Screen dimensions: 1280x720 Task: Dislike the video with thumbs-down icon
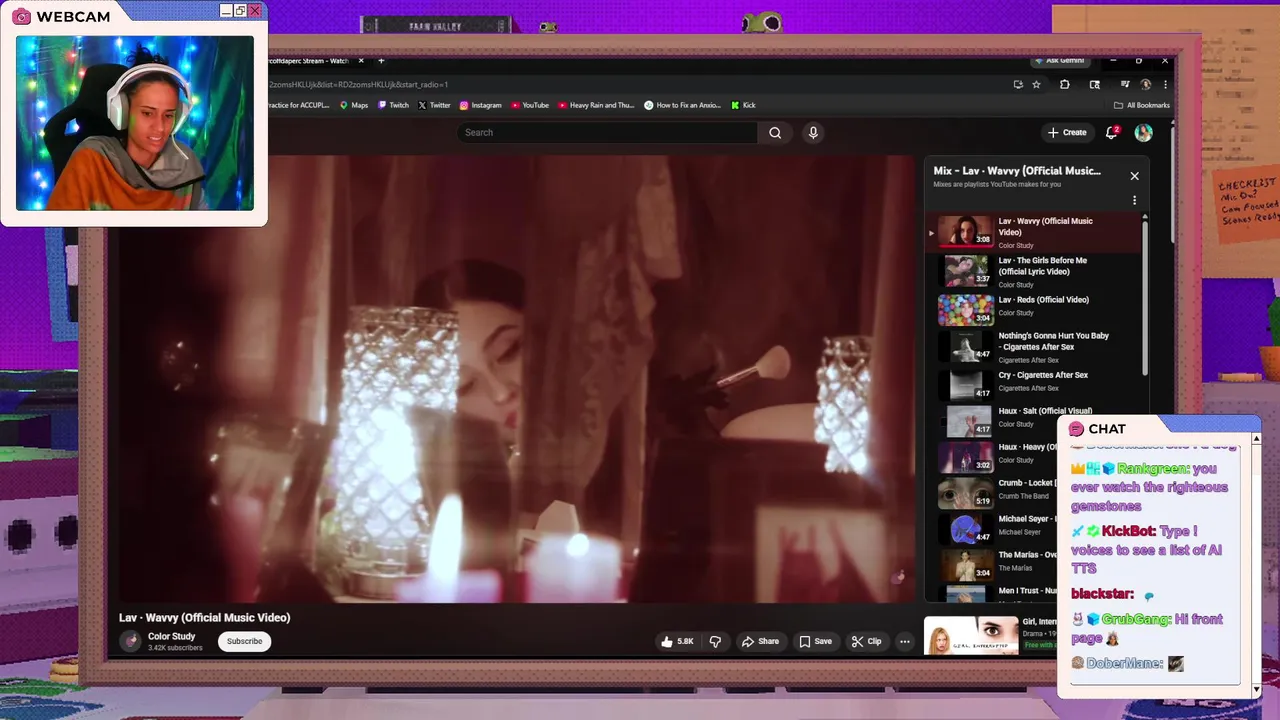pyautogui.click(x=715, y=641)
